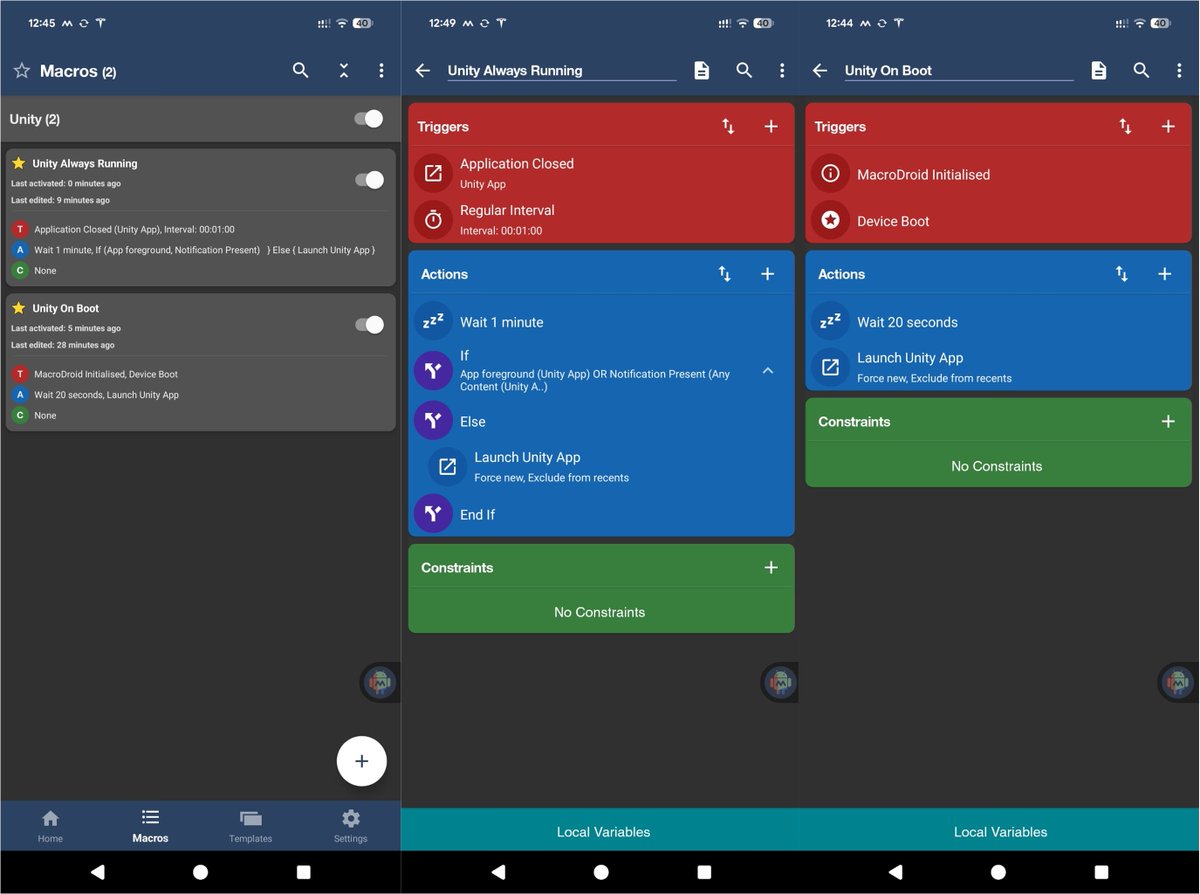Collapse the If App foreground condition block

(768, 369)
